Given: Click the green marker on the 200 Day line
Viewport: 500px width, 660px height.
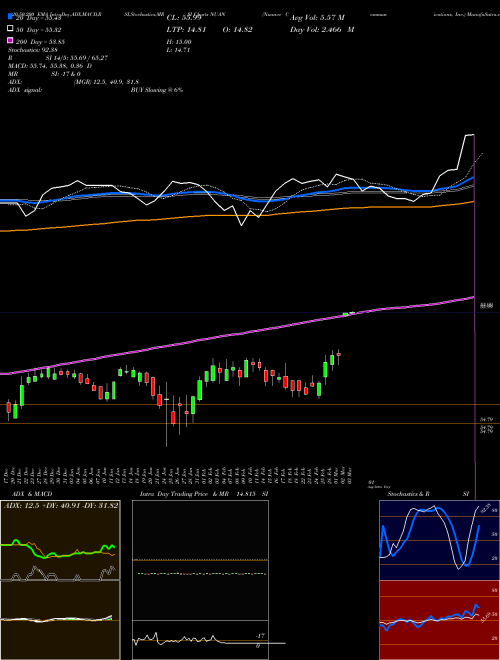Looking at the screenshot, I should coord(345,314).
